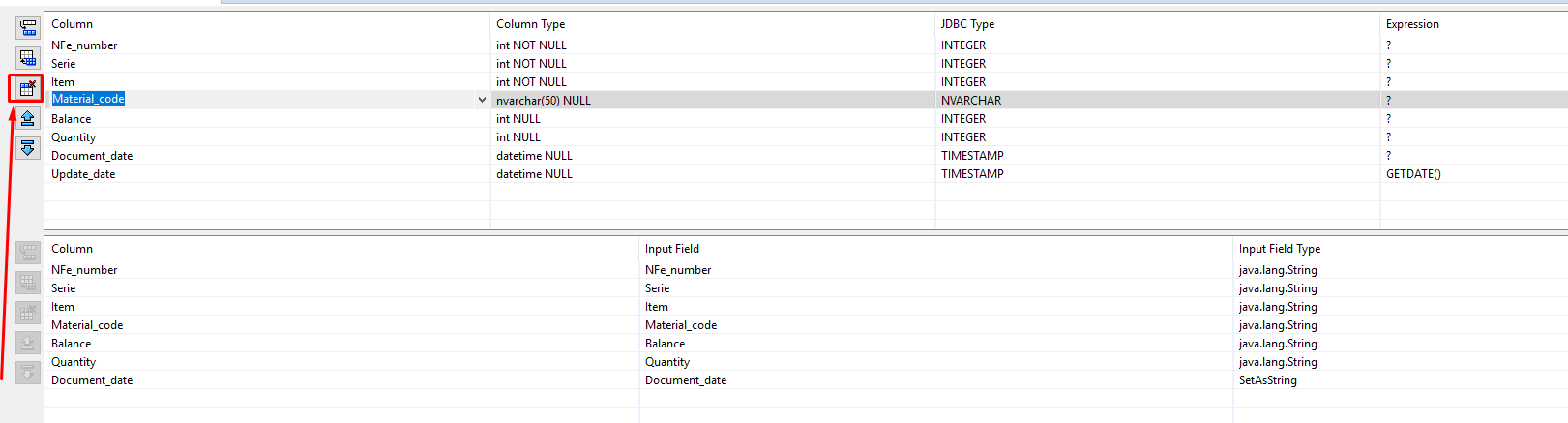Viewport: 1568px width, 423px height.
Task: Click insert row icon in upper table toolbar
Action: (x=27, y=28)
